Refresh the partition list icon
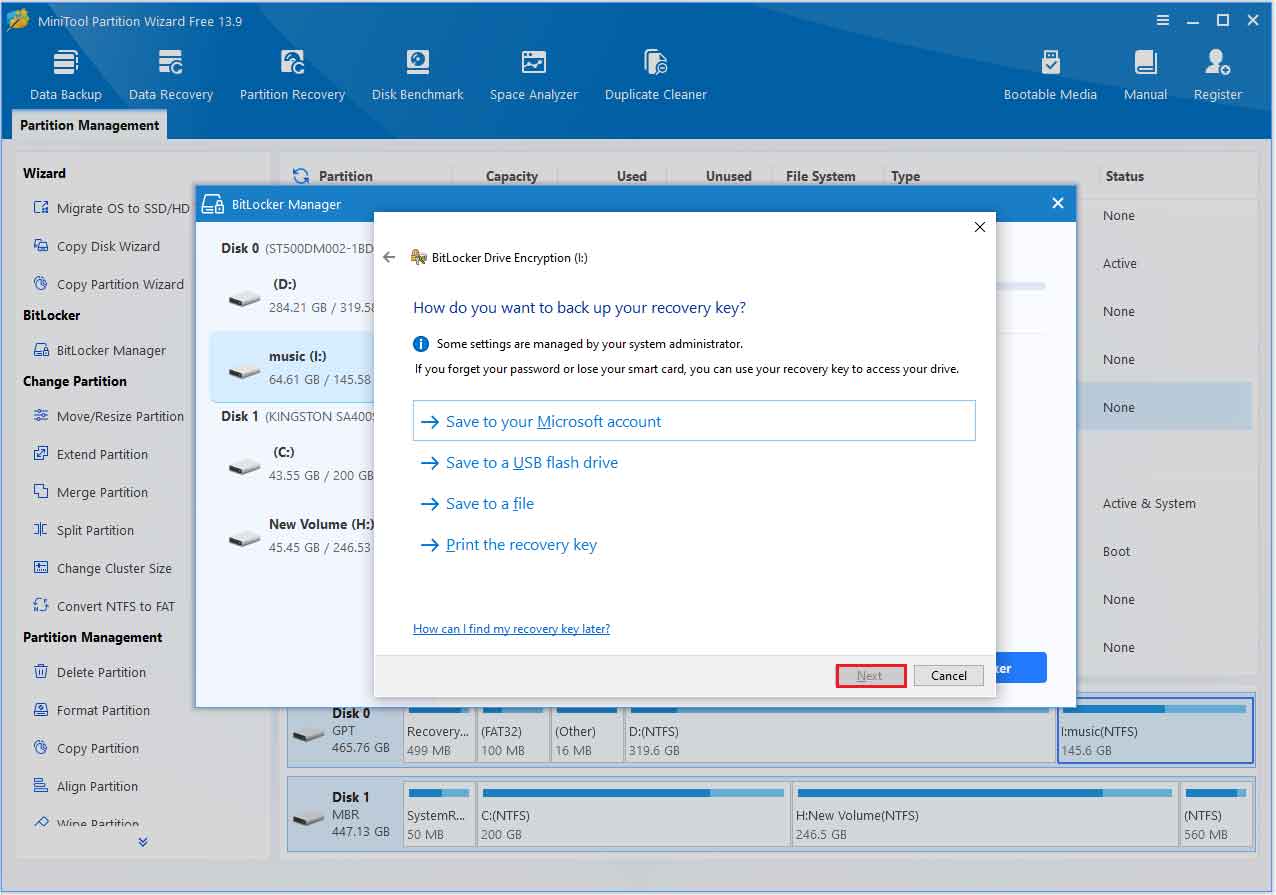The image size is (1276, 895). [x=300, y=176]
